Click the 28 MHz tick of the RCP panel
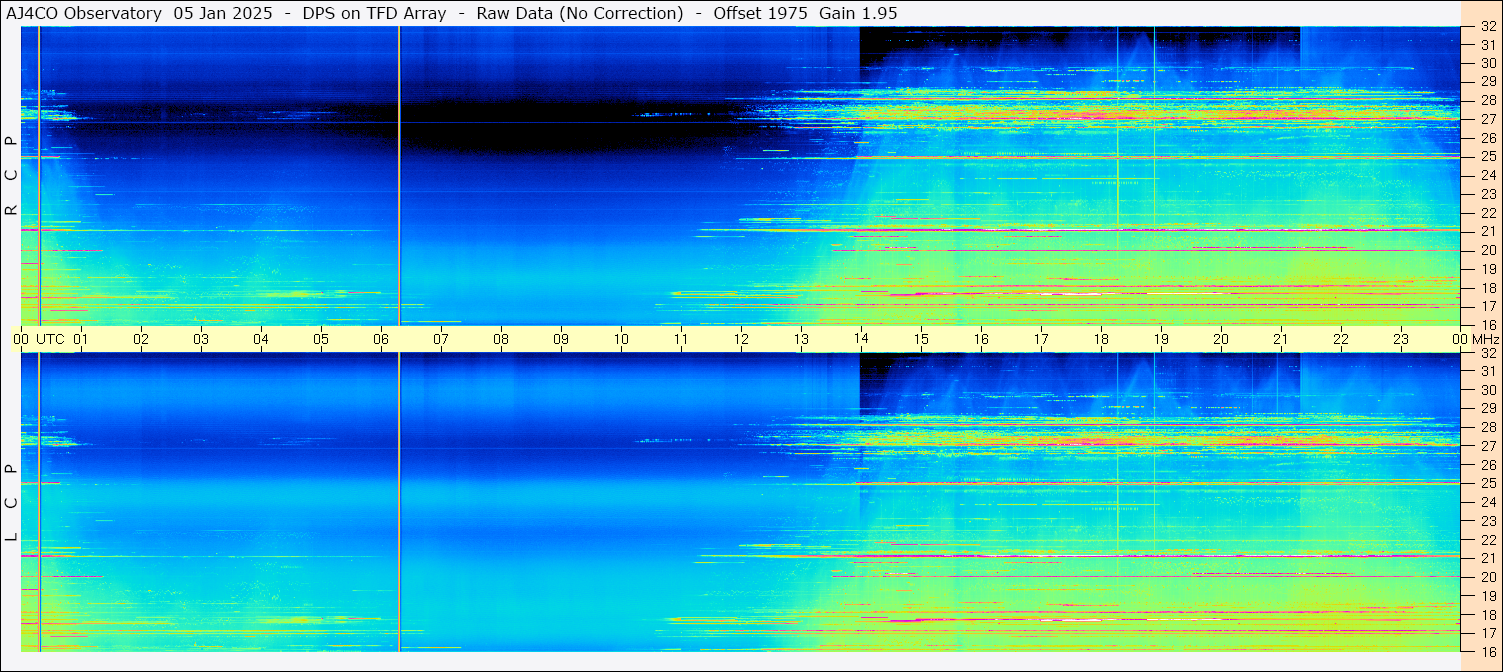The width and height of the screenshot is (1503, 672). 1488,100
